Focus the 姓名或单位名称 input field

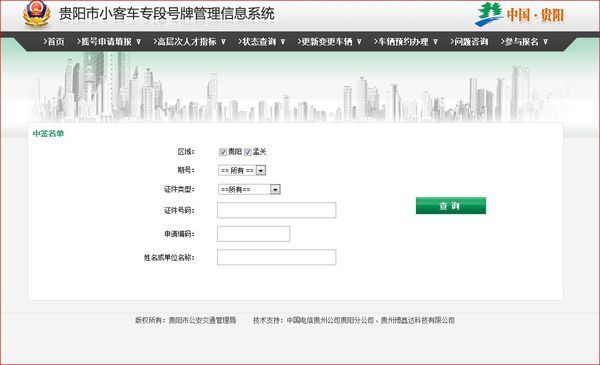click(x=277, y=257)
